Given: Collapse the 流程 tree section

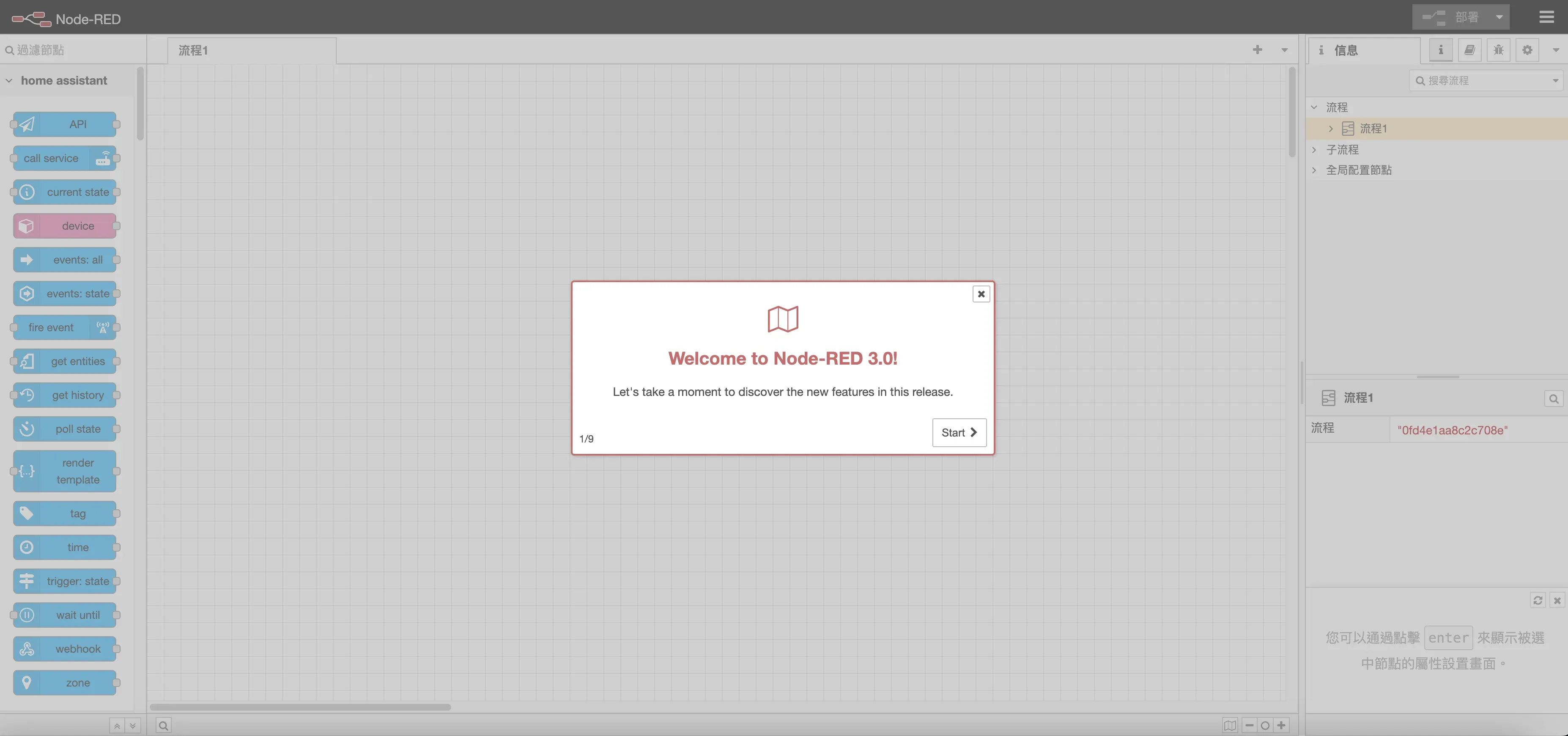Looking at the screenshot, I should 1314,107.
